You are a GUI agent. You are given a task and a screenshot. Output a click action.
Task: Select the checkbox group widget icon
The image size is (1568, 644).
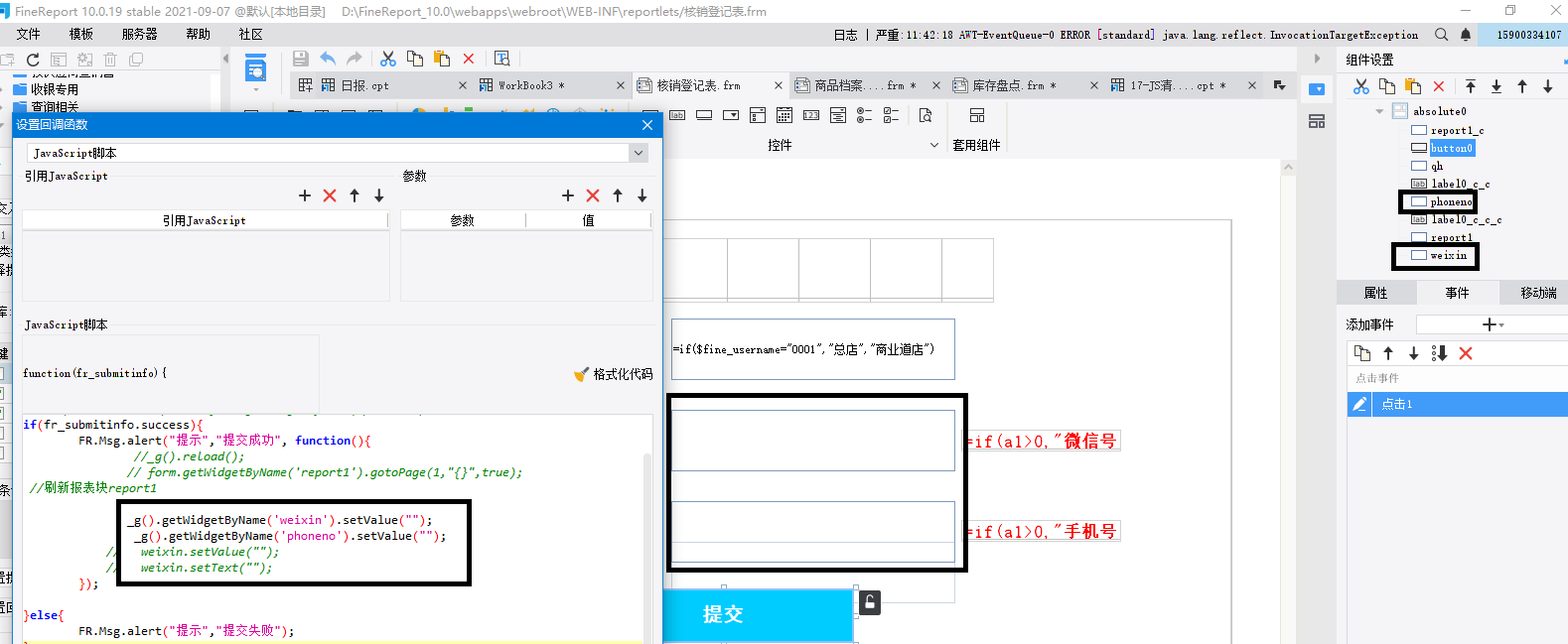892,115
